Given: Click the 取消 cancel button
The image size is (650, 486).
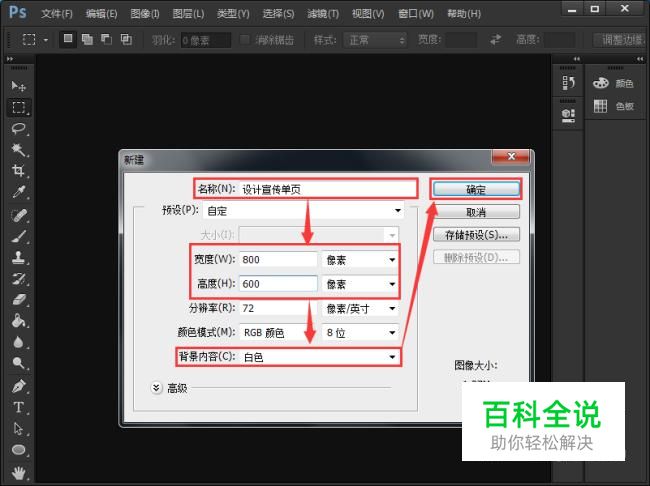Looking at the screenshot, I should (476, 212).
